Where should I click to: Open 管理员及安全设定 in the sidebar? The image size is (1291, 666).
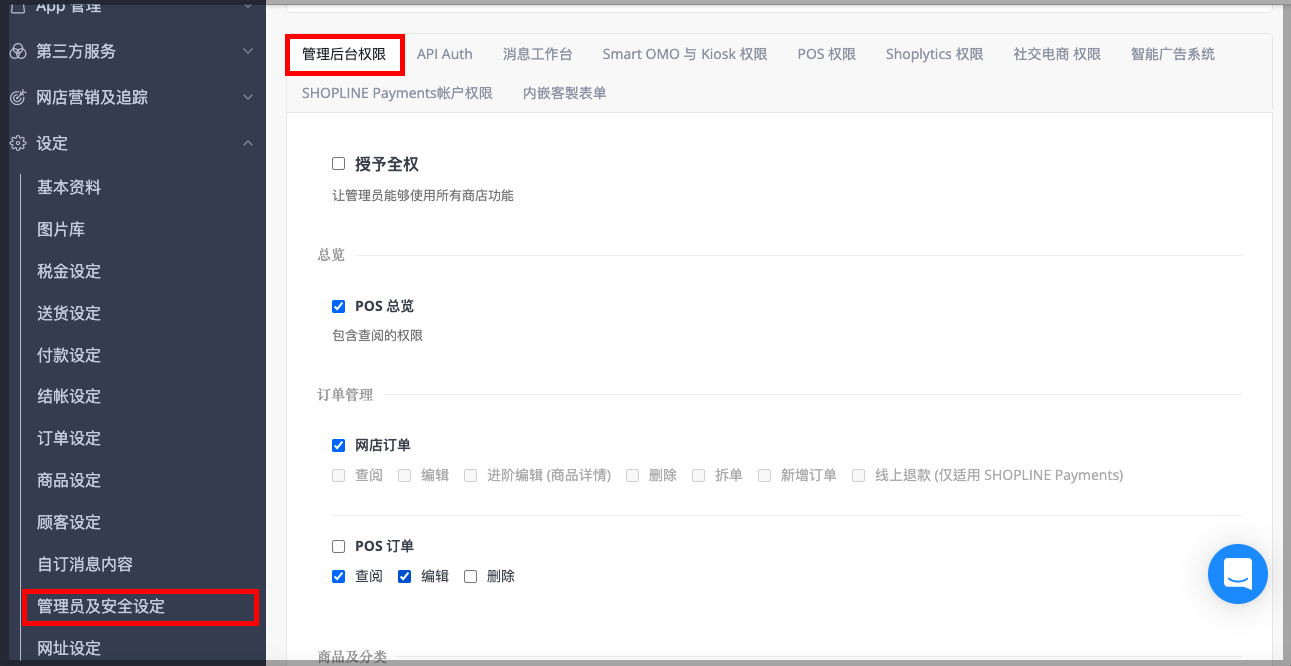coord(101,606)
